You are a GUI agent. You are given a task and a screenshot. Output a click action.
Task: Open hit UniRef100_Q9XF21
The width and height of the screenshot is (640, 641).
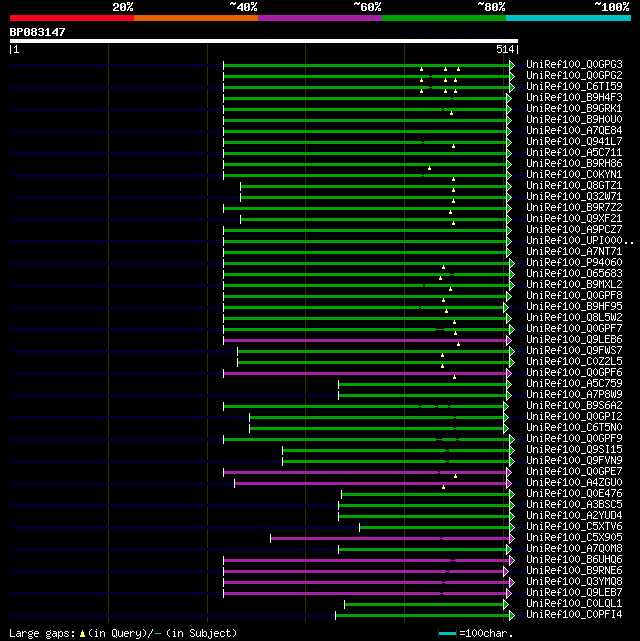574,219
